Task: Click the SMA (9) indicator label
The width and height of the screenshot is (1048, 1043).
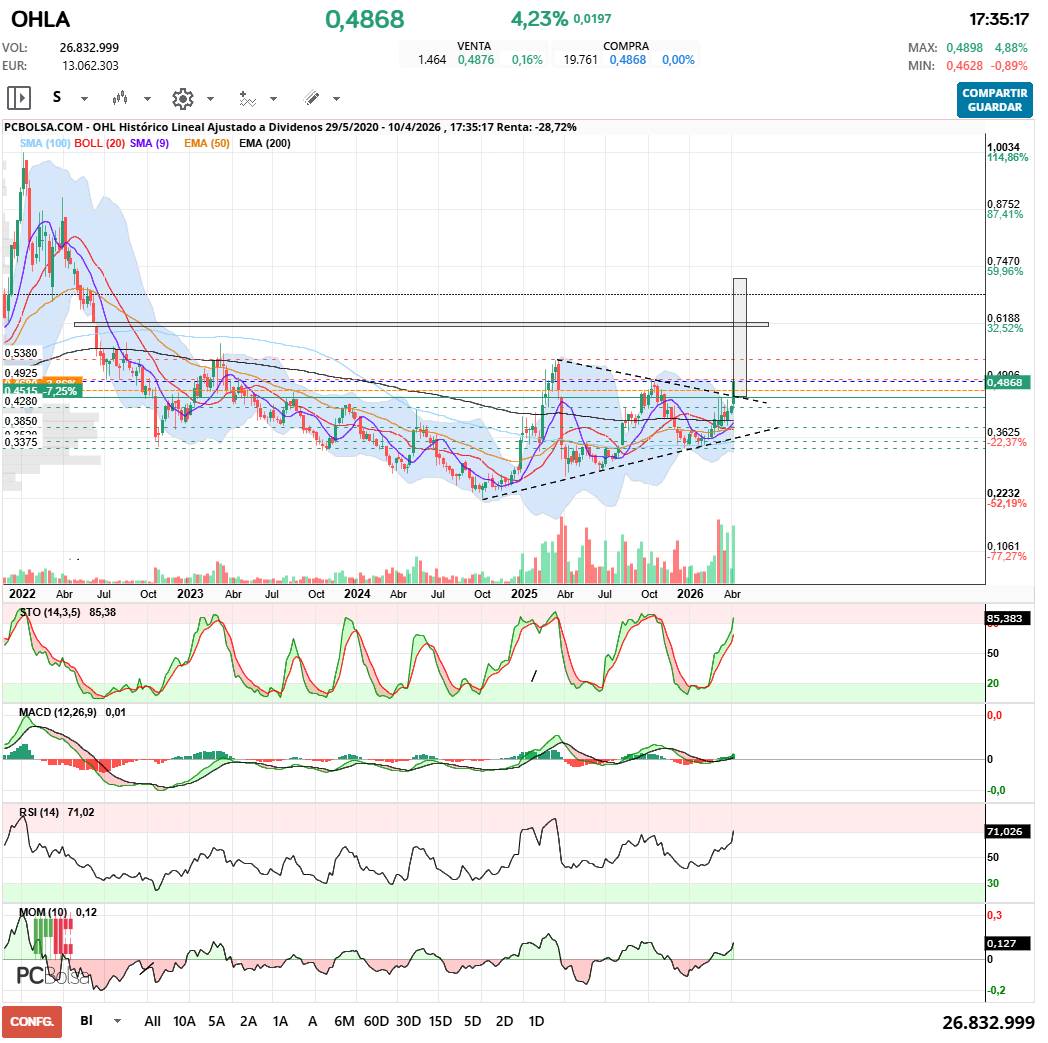Action: 149,143
